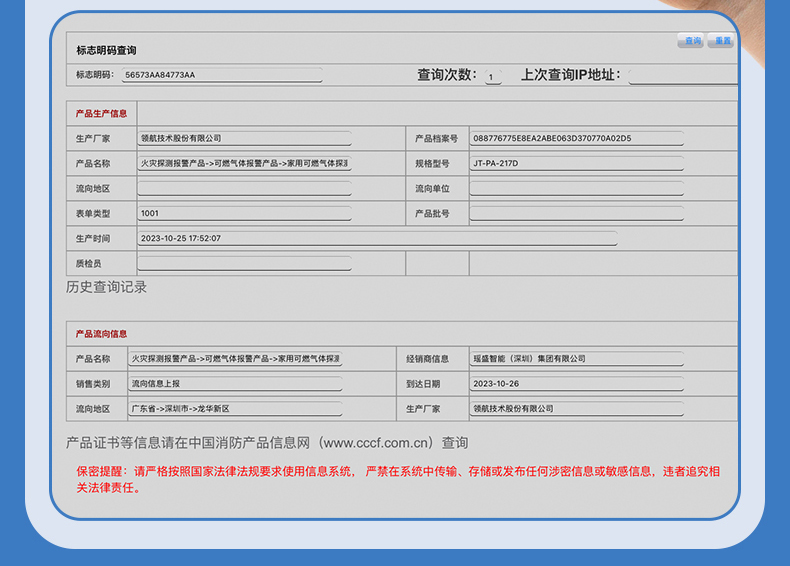
Task: Click the empty 流向单位 field
Action: (577, 188)
